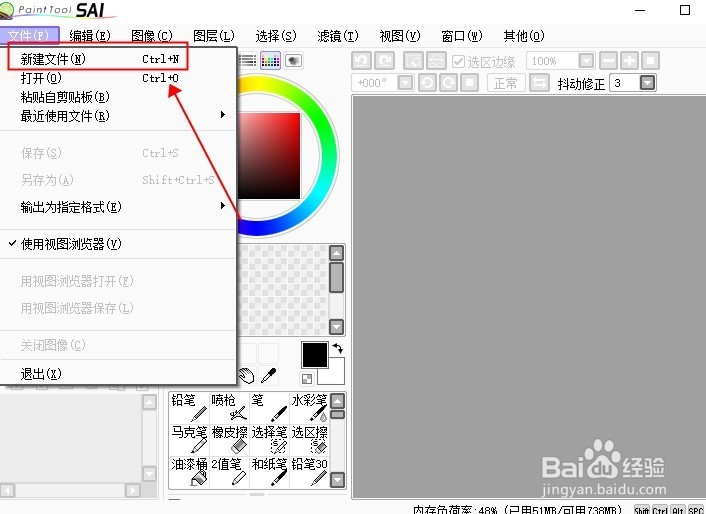The image size is (706, 514).
Task: Swap foreground and background colors arrow
Action: click(x=337, y=348)
